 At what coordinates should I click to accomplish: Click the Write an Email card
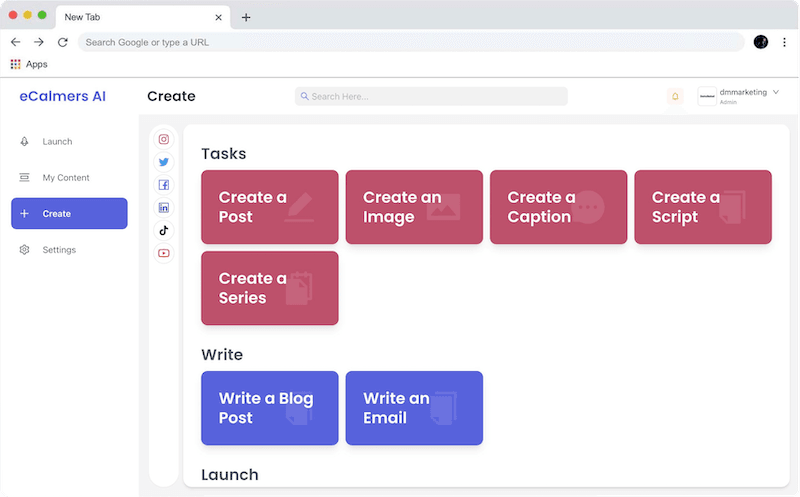tap(414, 408)
